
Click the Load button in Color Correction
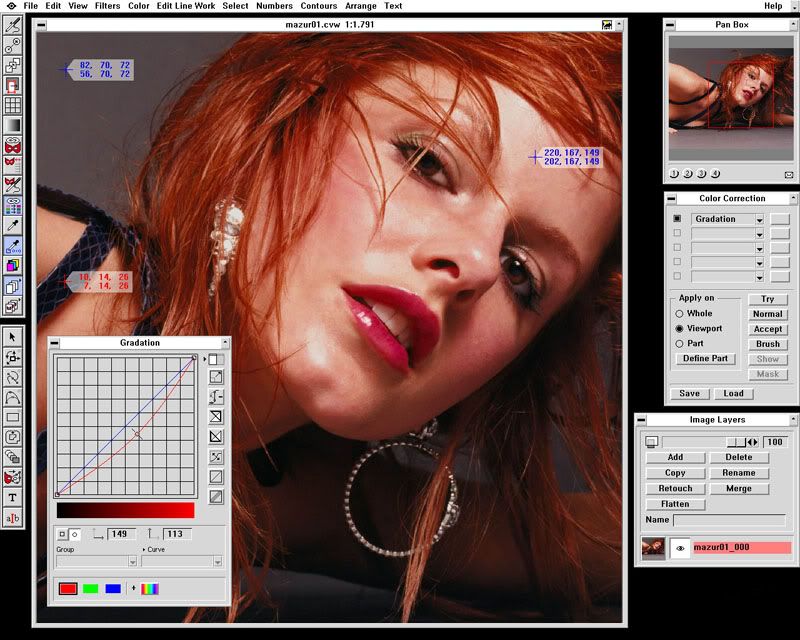[733, 393]
